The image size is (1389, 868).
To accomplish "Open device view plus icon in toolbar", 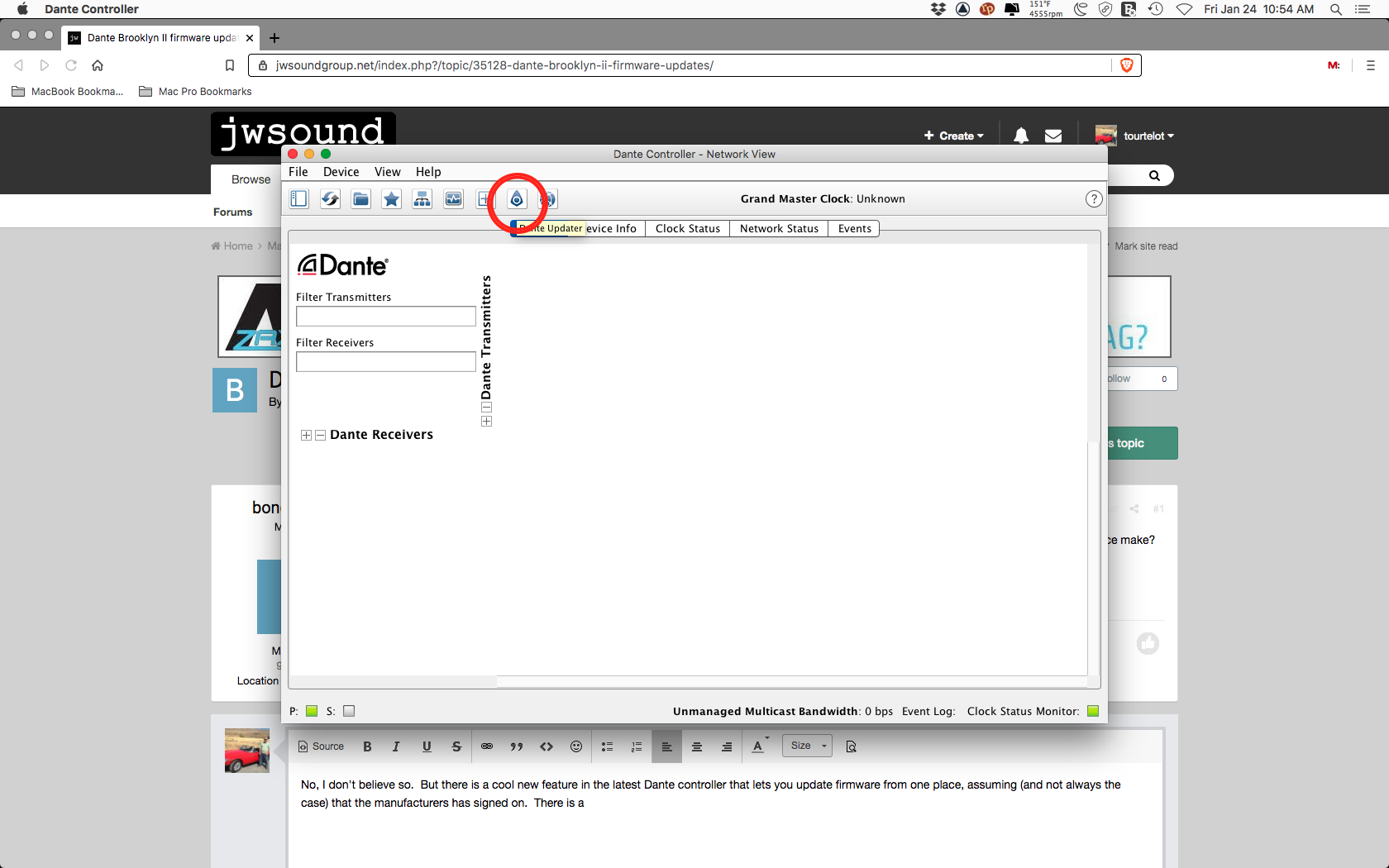I will (x=484, y=198).
